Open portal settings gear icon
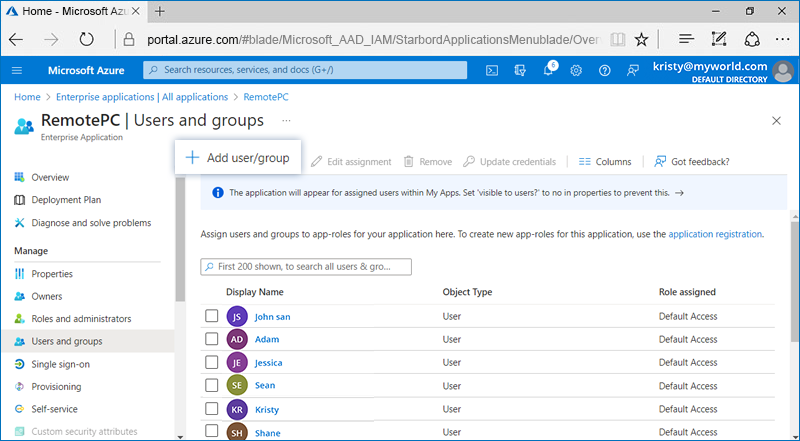The width and height of the screenshot is (800, 441). (577, 70)
